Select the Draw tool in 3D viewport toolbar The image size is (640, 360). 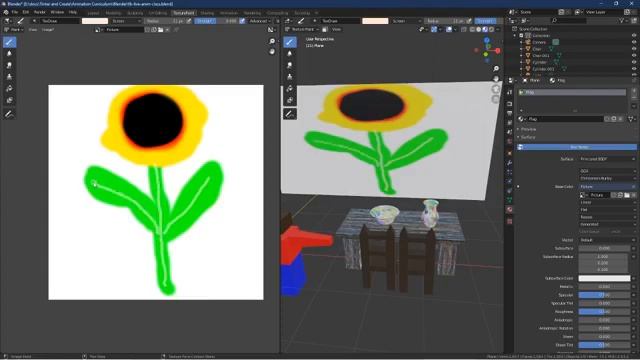pos(290,42)
